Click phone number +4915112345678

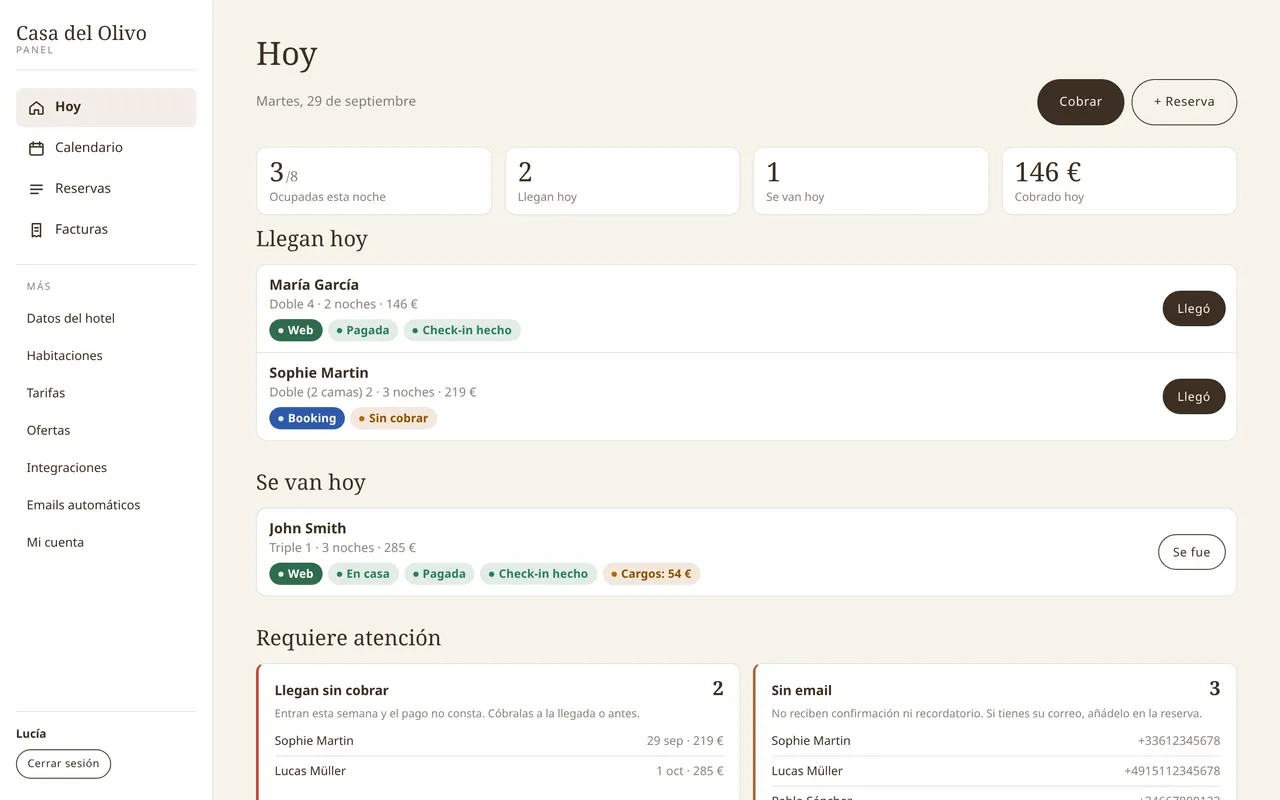1172,771
